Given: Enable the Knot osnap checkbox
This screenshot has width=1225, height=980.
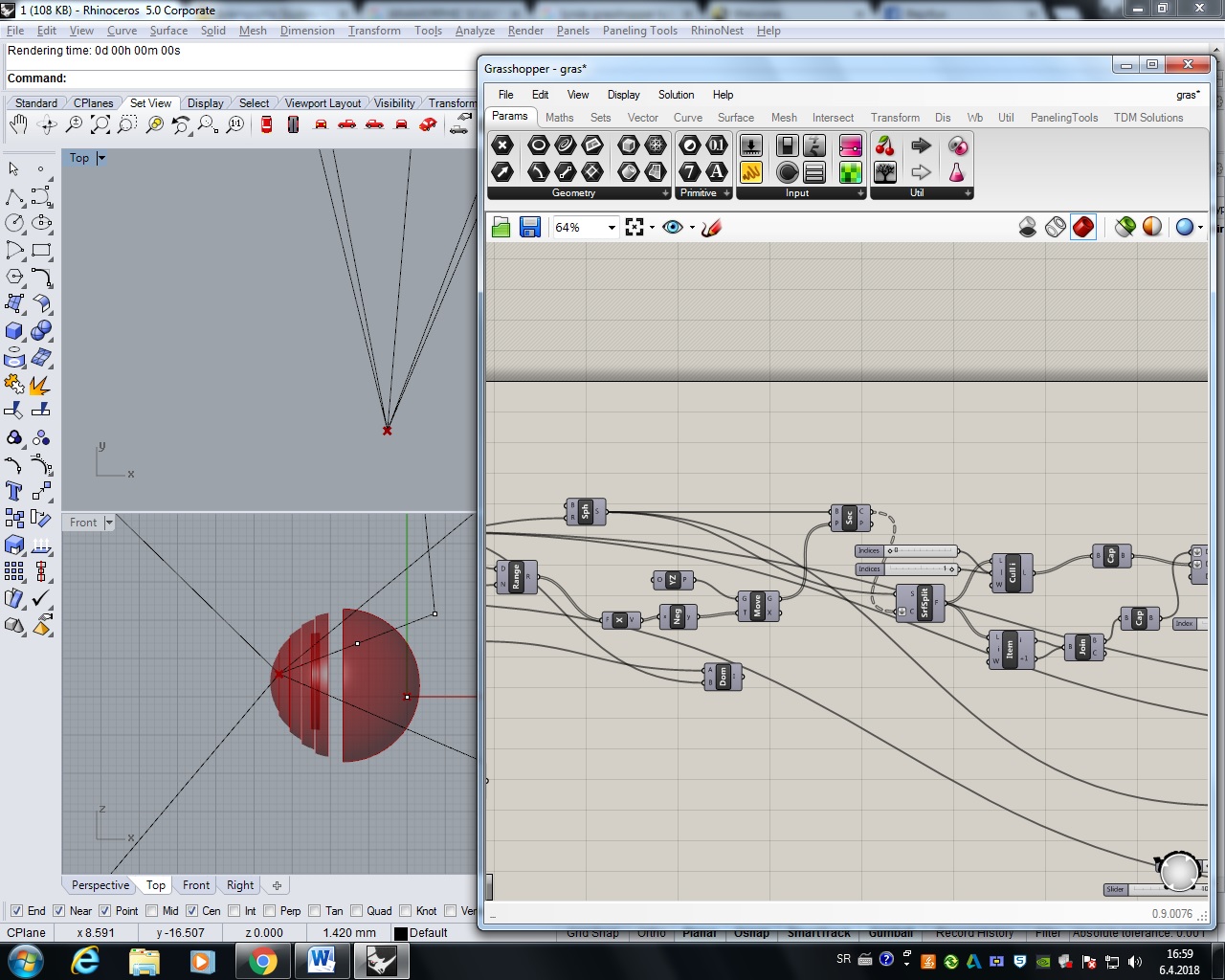Looking at the screenshot, I should [406, 911].
